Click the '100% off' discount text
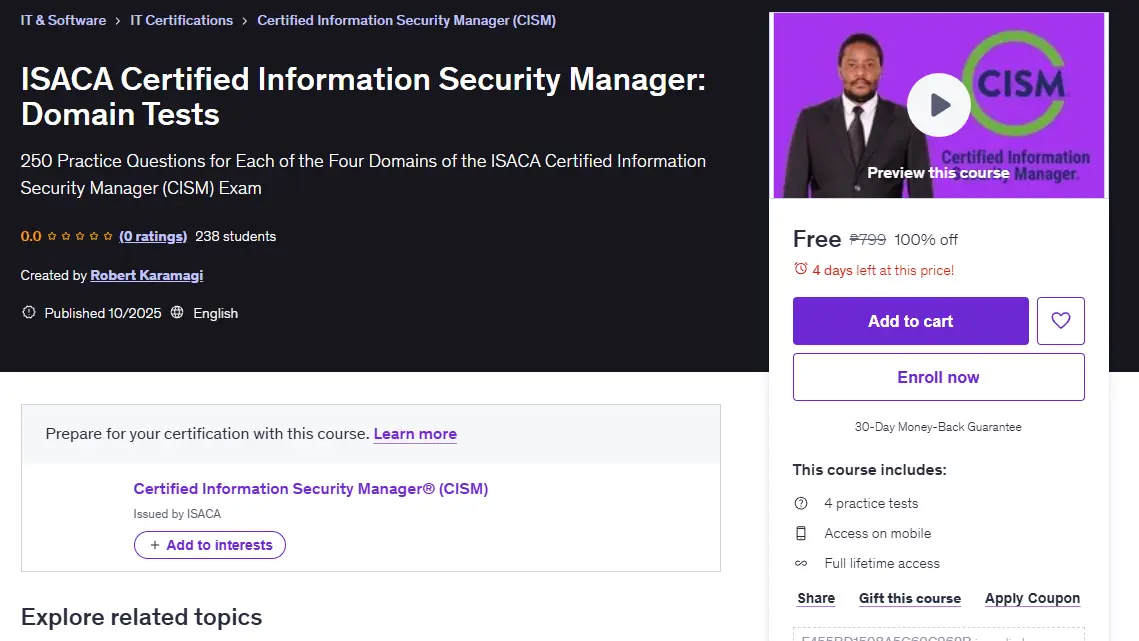This screenshot has width=1139, height=641. point(925,240)
